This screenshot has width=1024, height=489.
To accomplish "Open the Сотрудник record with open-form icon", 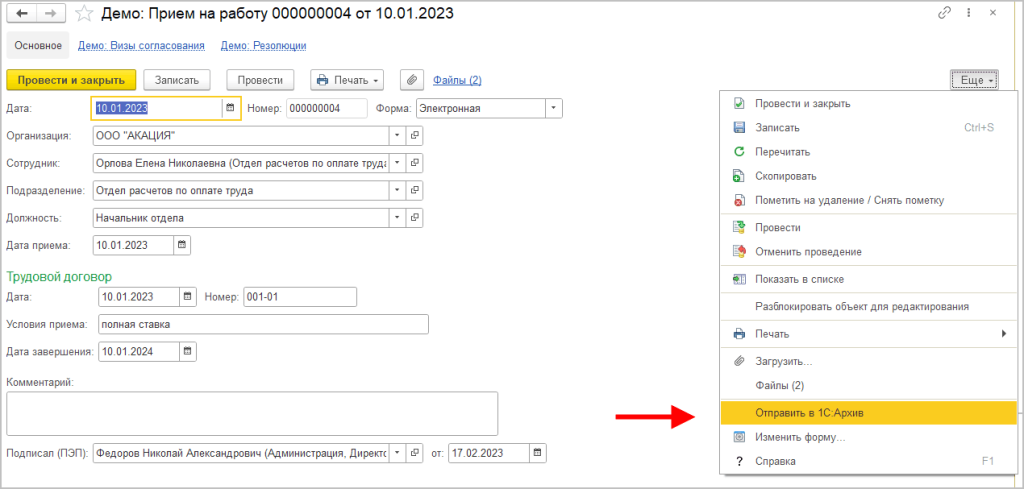I will pyautogui.click(x=416, y=162).
